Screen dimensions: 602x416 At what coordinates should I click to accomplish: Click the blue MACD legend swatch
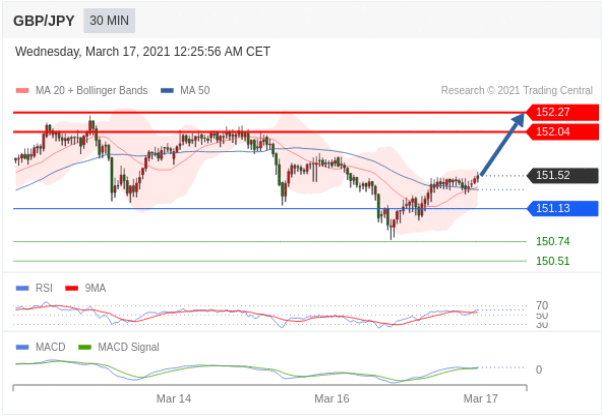[22, 347]
